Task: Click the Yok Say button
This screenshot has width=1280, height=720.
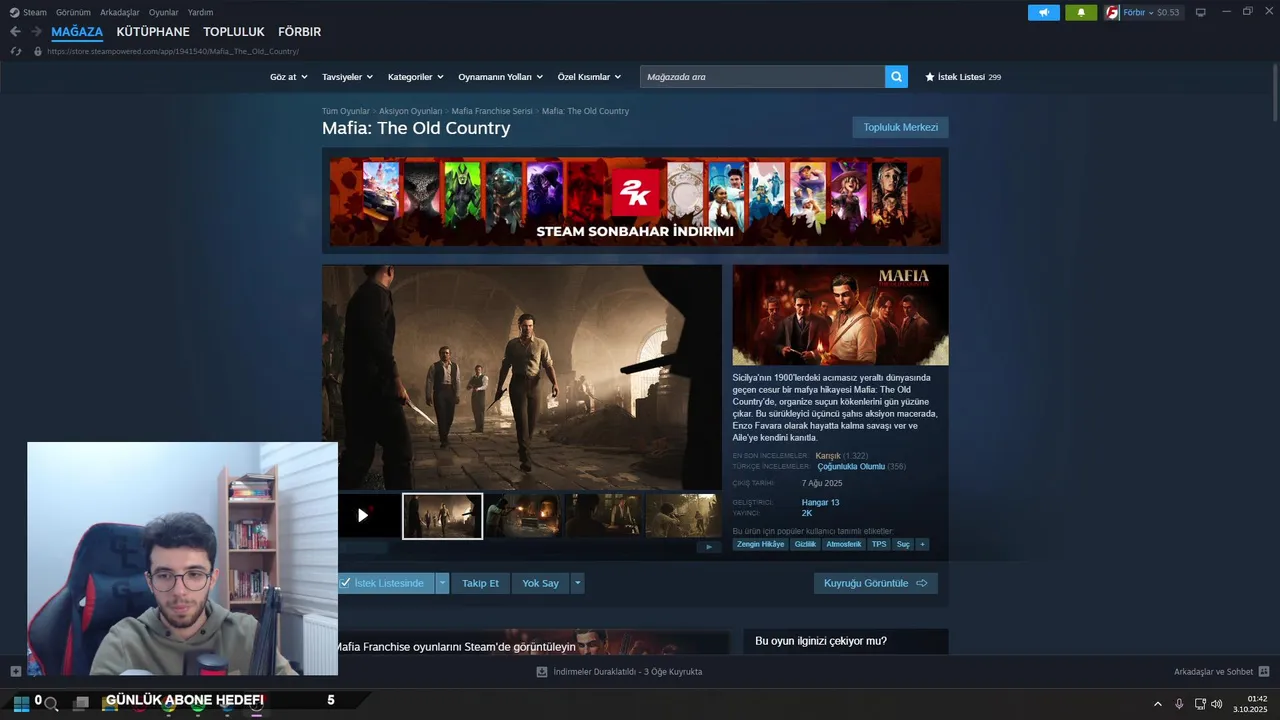Action: coord(540,583)
